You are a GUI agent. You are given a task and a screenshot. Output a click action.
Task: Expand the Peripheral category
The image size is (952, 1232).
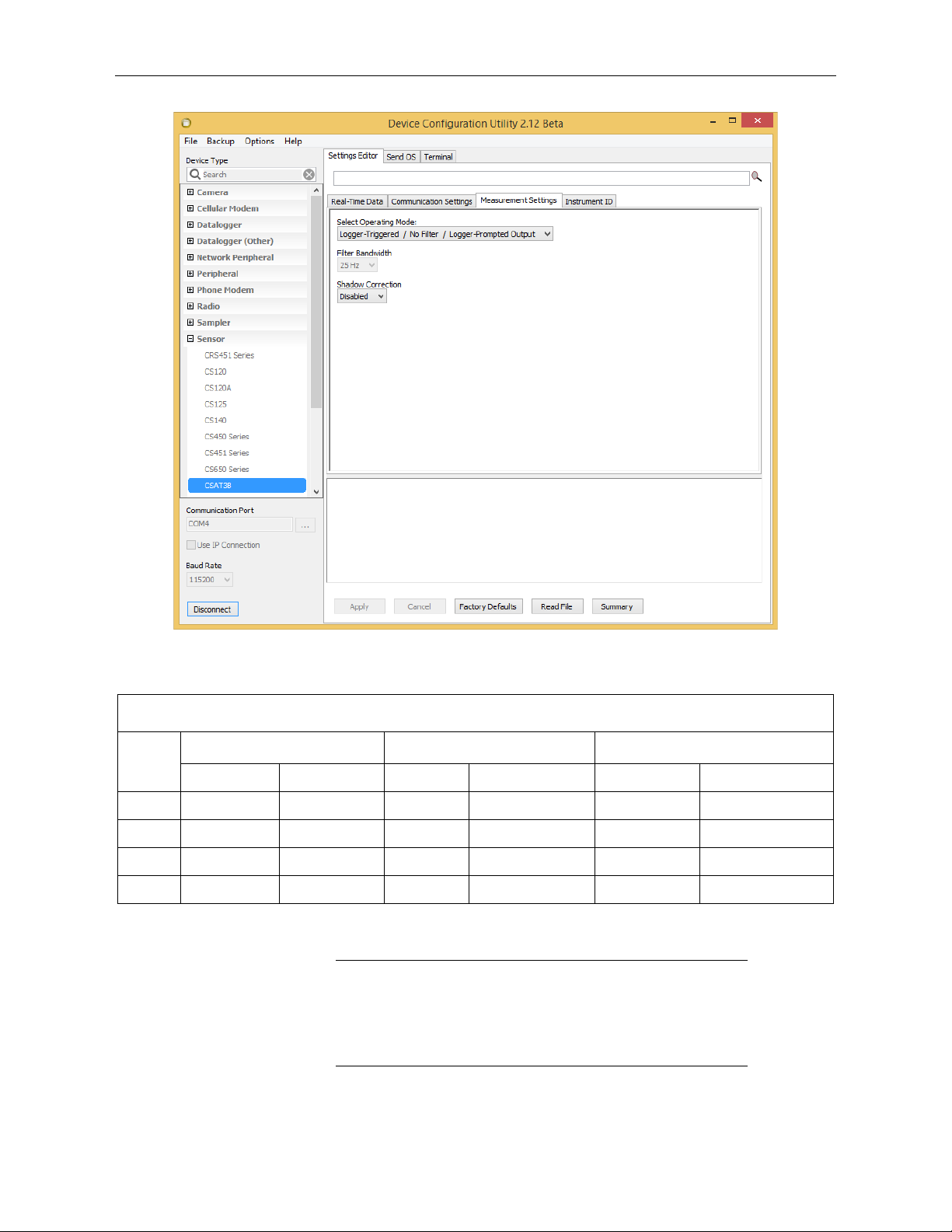pyautogui.click(x=190, y=274)
